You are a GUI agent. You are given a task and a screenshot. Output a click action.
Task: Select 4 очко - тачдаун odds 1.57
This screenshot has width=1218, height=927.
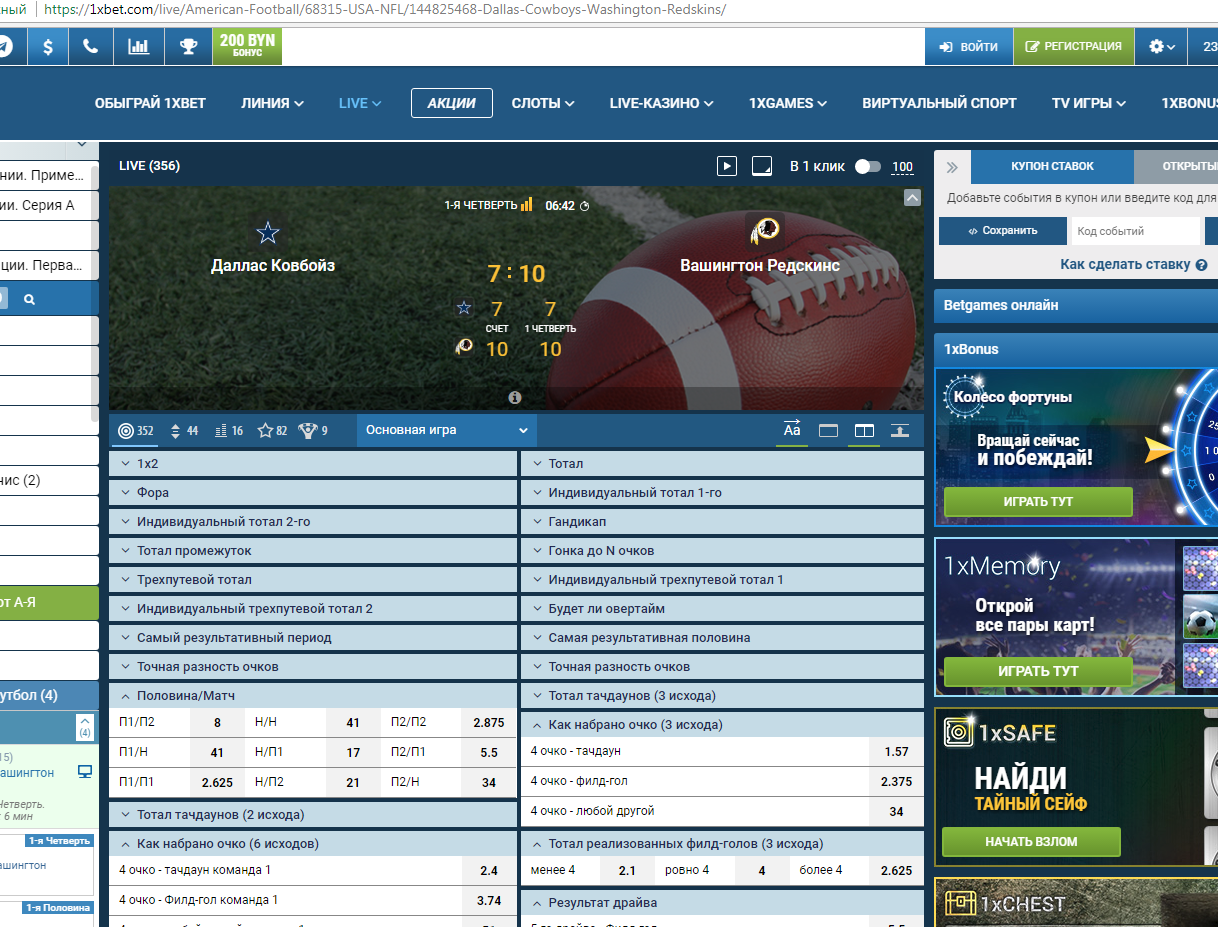pyautogui.click(x=896, y=751)
